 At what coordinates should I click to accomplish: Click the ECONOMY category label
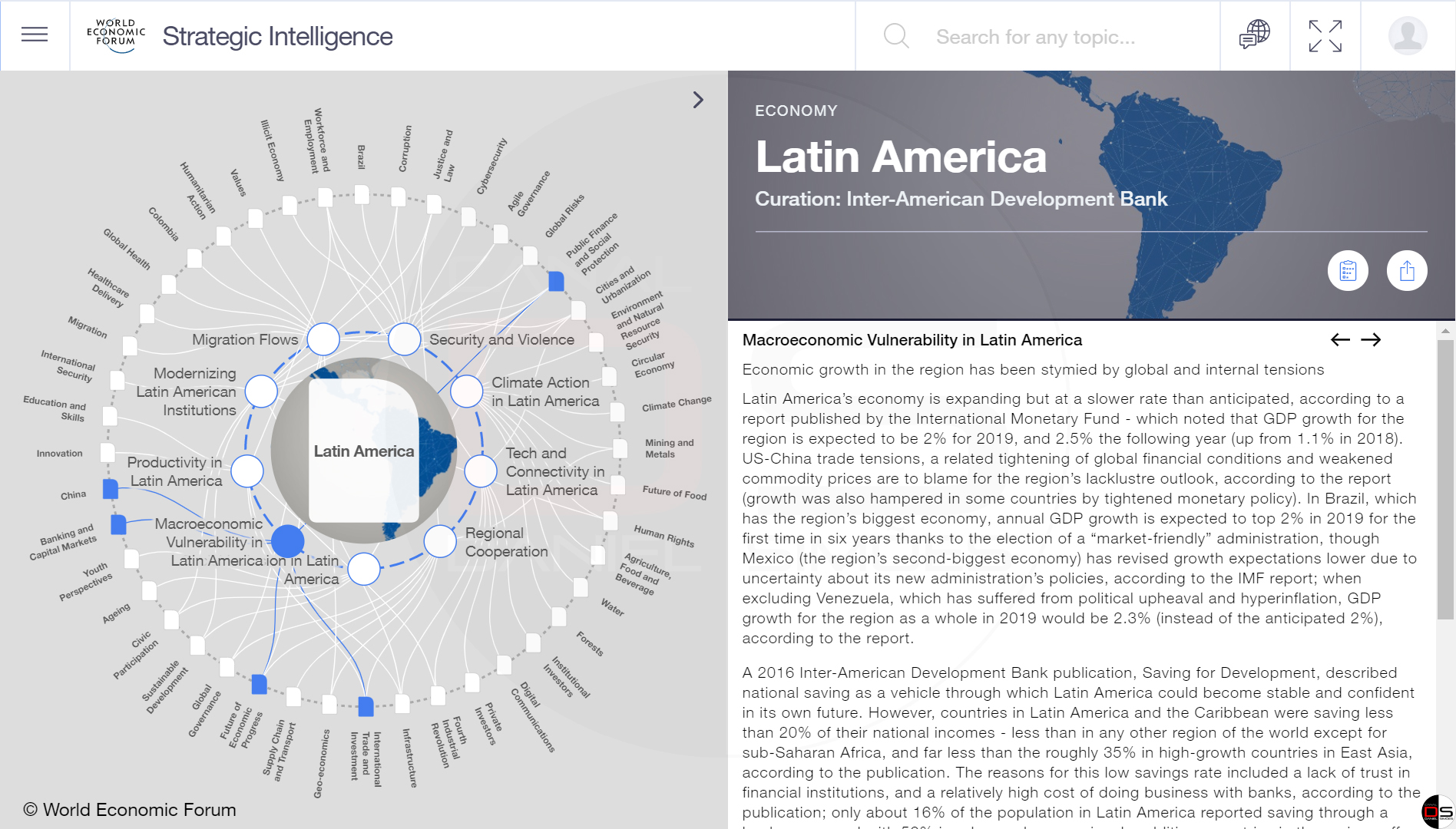796,111
